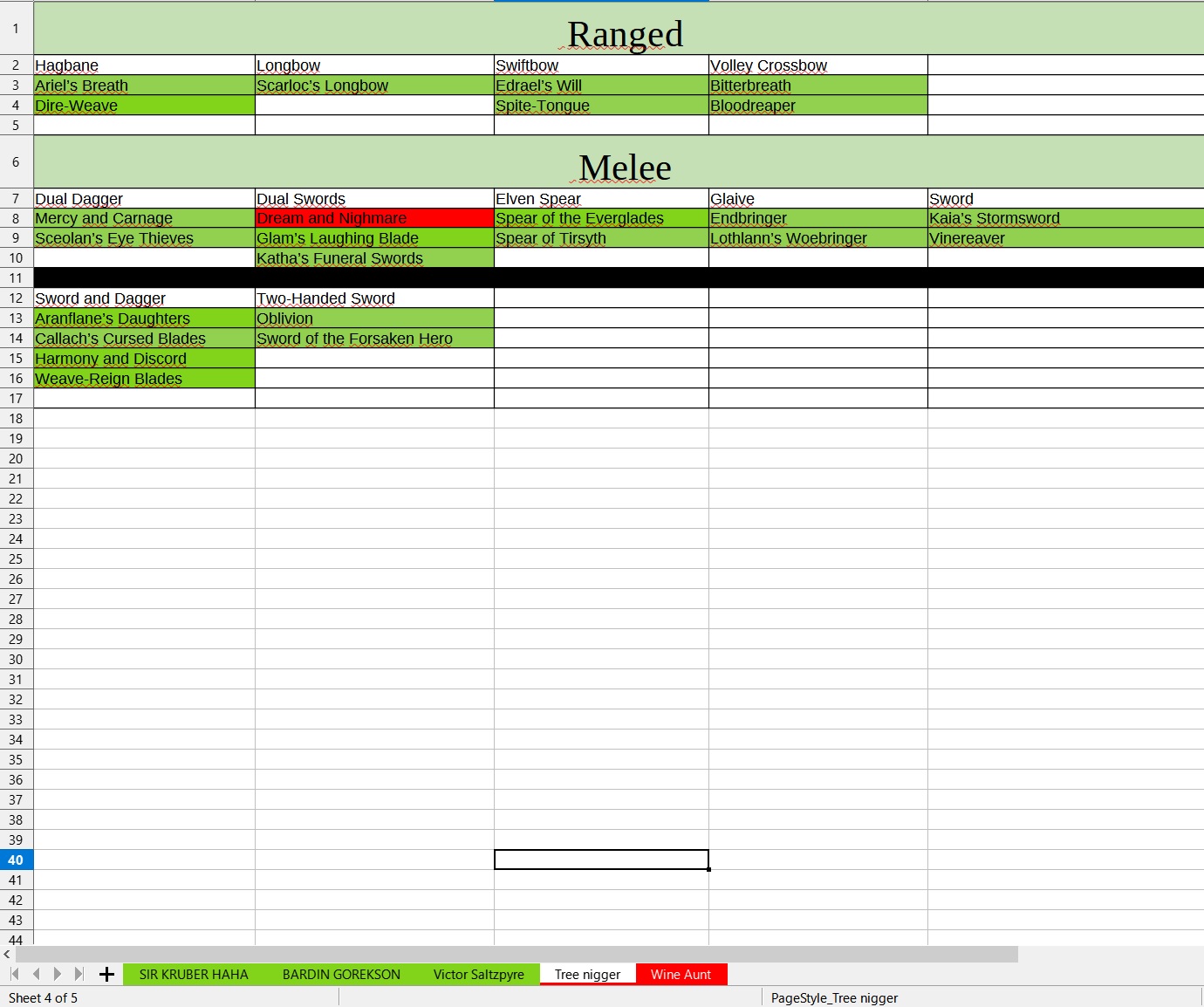Select the row 25 header
This screenshot has height=1007, width=1204.
[x=16, y=559]
